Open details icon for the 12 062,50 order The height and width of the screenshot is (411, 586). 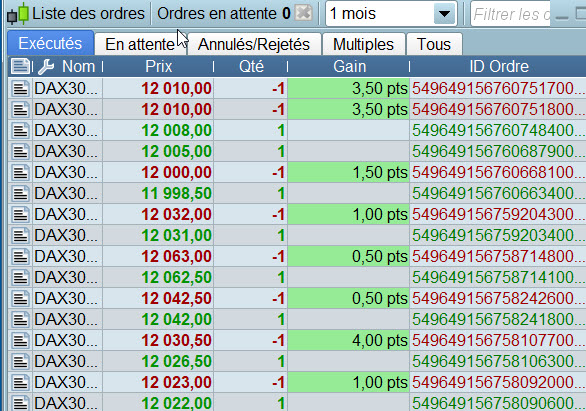[x=20, y=277]
